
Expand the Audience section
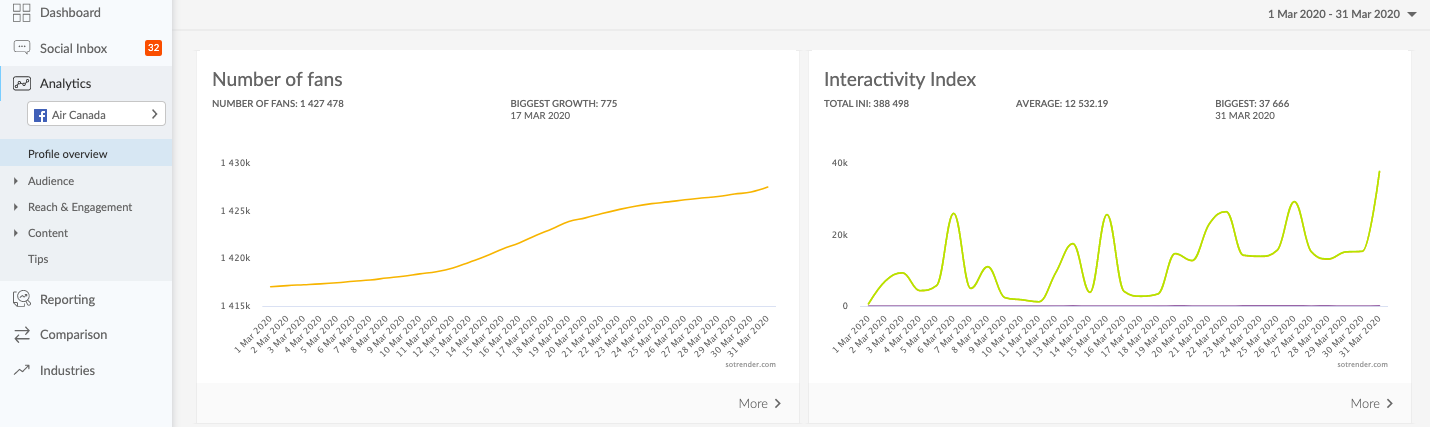pyautogui.click(x=50, y=181)
